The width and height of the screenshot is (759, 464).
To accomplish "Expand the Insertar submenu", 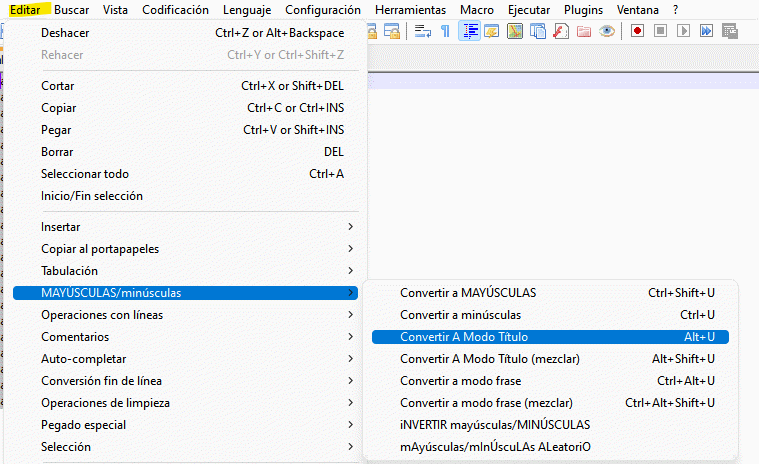I will 185,226.
